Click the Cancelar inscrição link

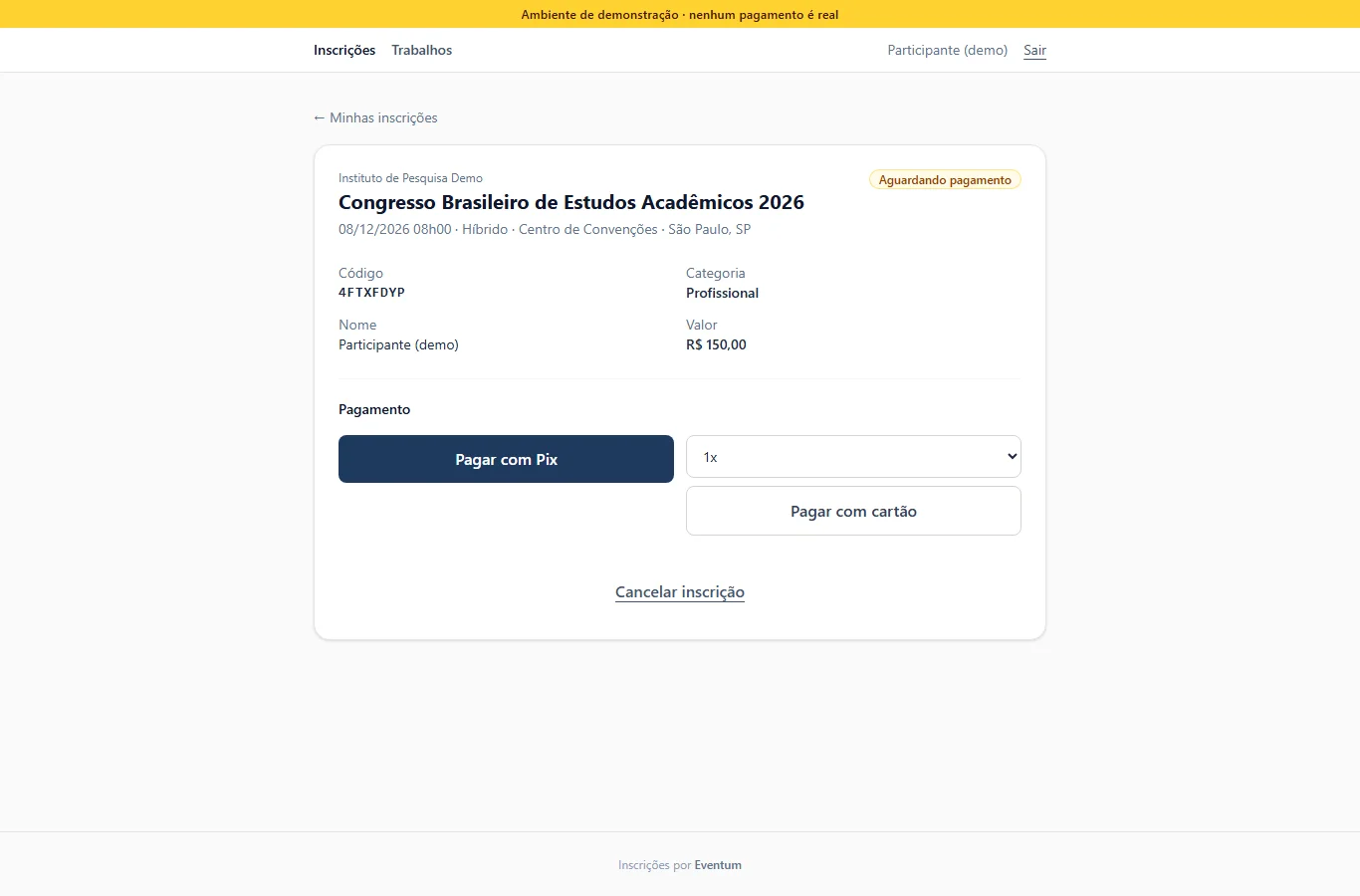coord(680,592)
